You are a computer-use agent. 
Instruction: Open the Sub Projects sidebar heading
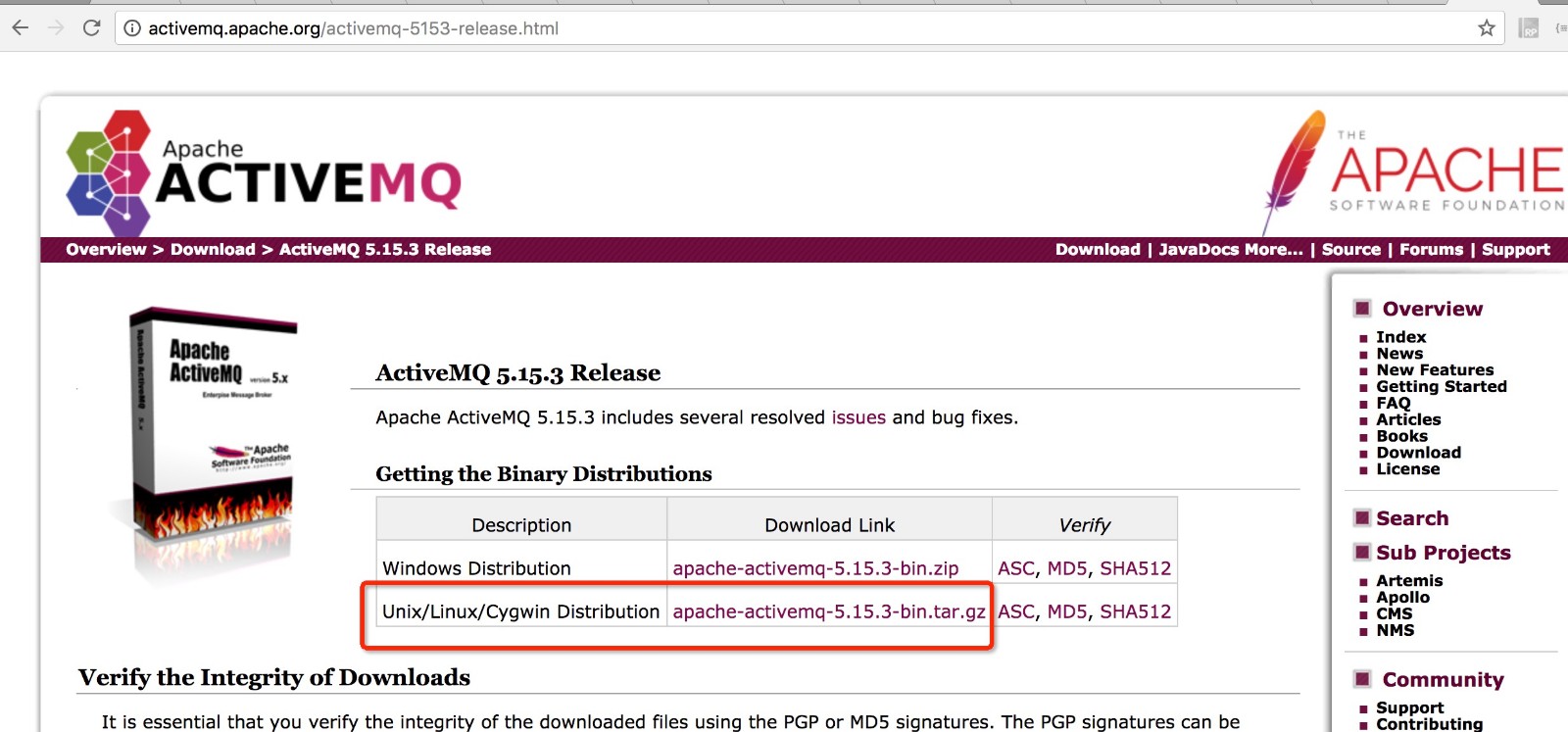(x=1443, y=553)
